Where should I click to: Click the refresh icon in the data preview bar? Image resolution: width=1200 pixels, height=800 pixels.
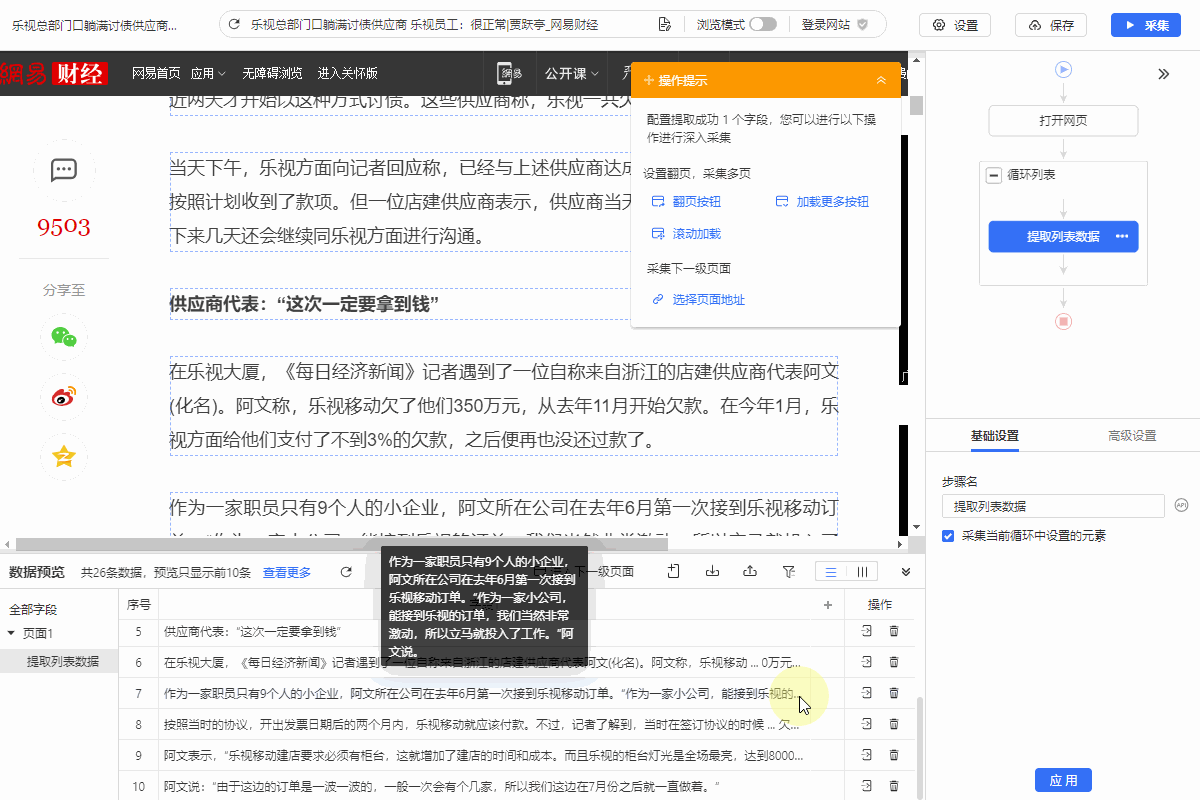click(x=346, y=572)
